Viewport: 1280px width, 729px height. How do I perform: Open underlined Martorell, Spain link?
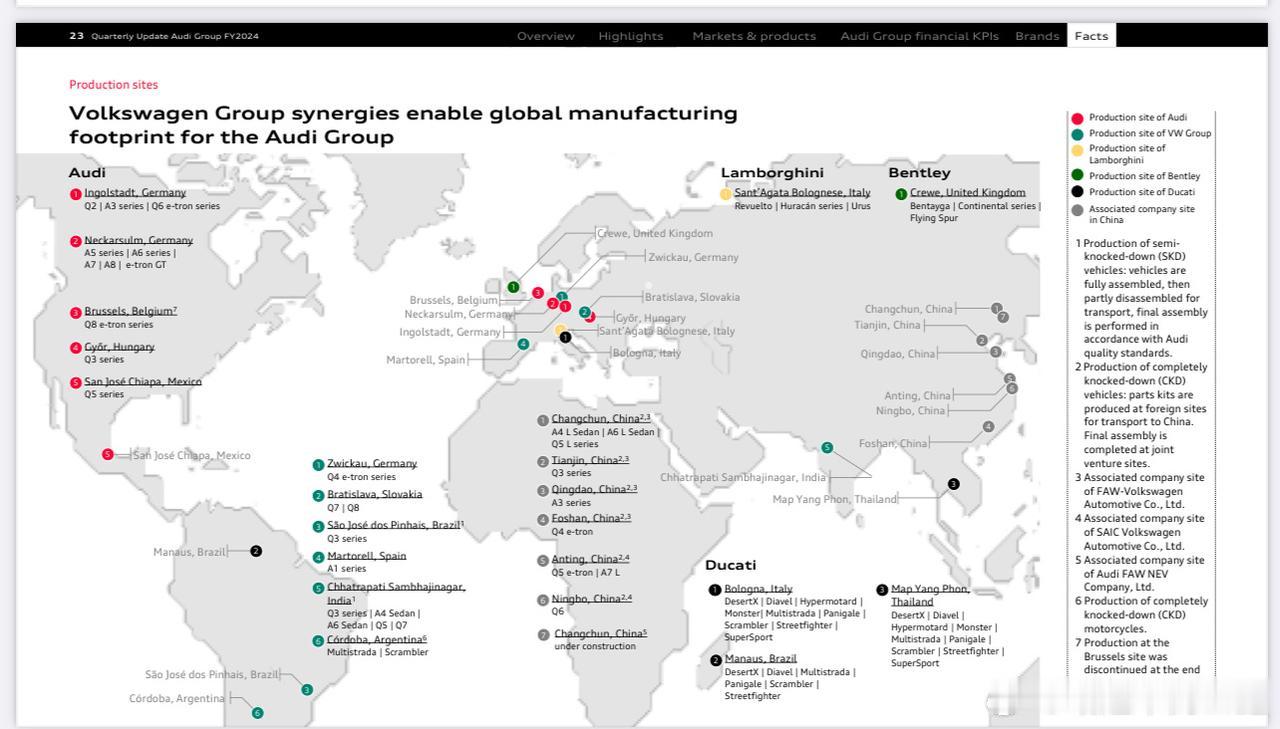tap(367, 556)
